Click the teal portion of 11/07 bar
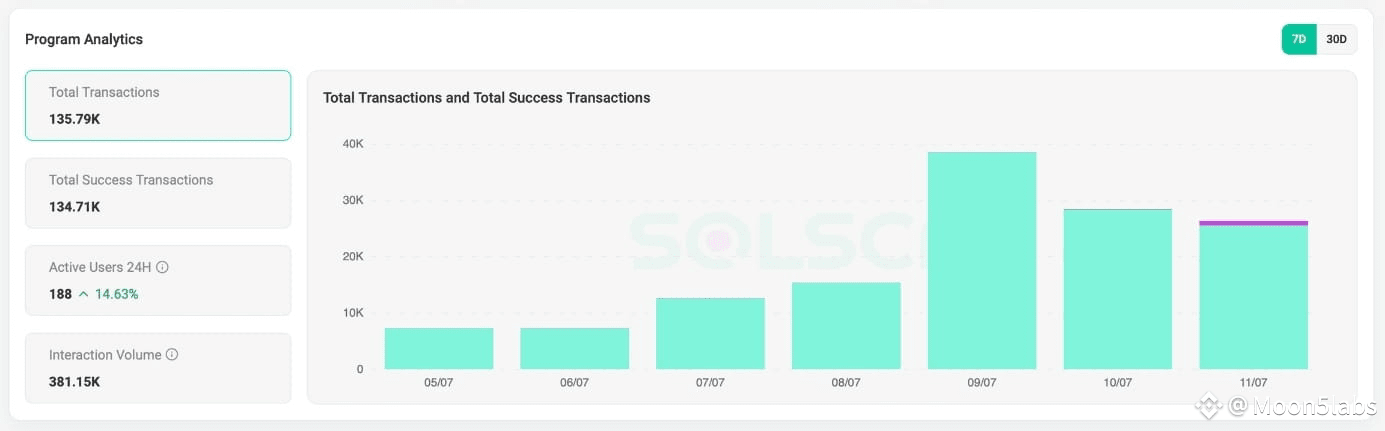1385x431 pixels. [x=1253, y=298]
